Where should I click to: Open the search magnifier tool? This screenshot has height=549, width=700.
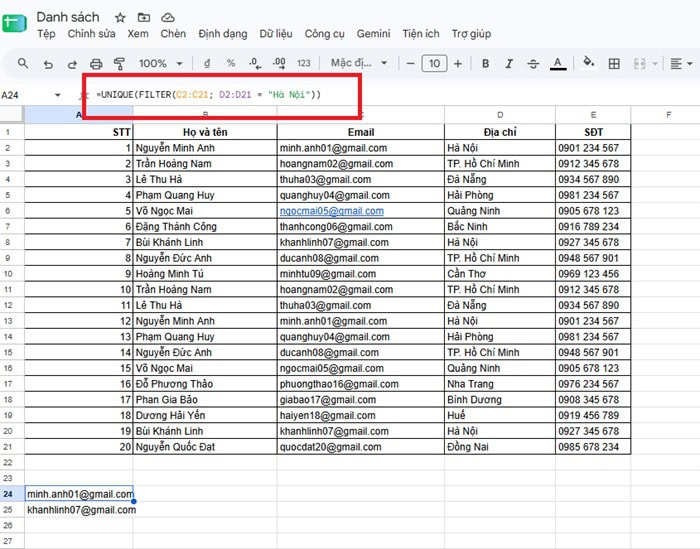tap(23, 63)
